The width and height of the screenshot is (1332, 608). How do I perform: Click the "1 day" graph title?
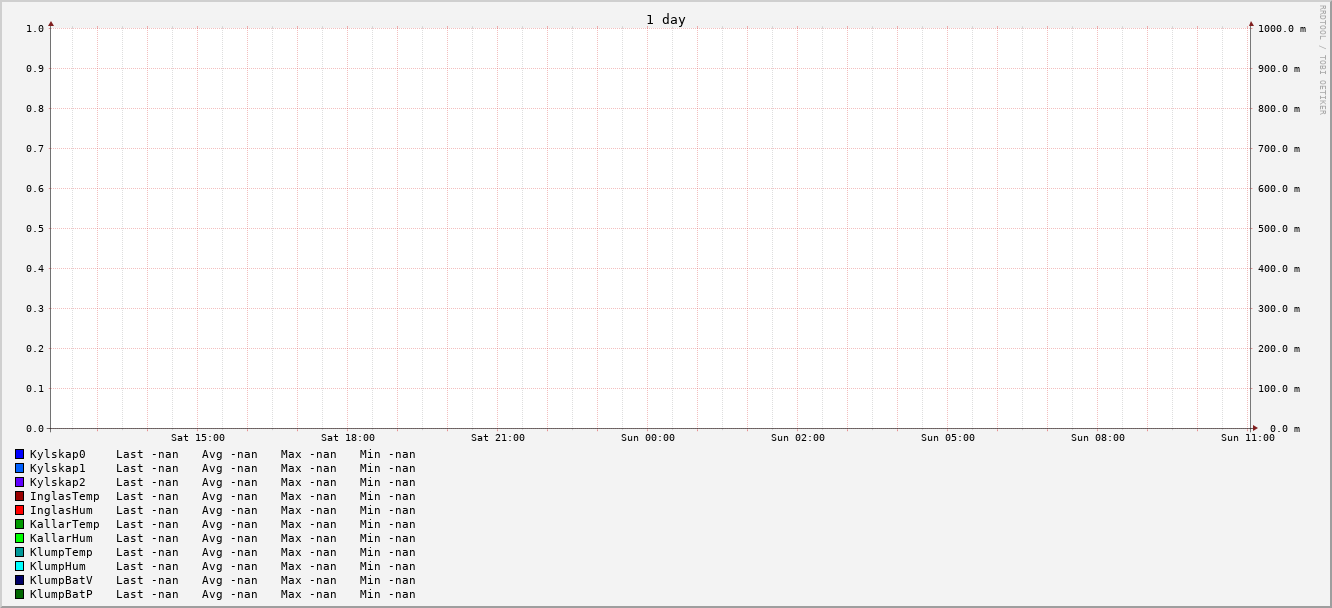665,19
